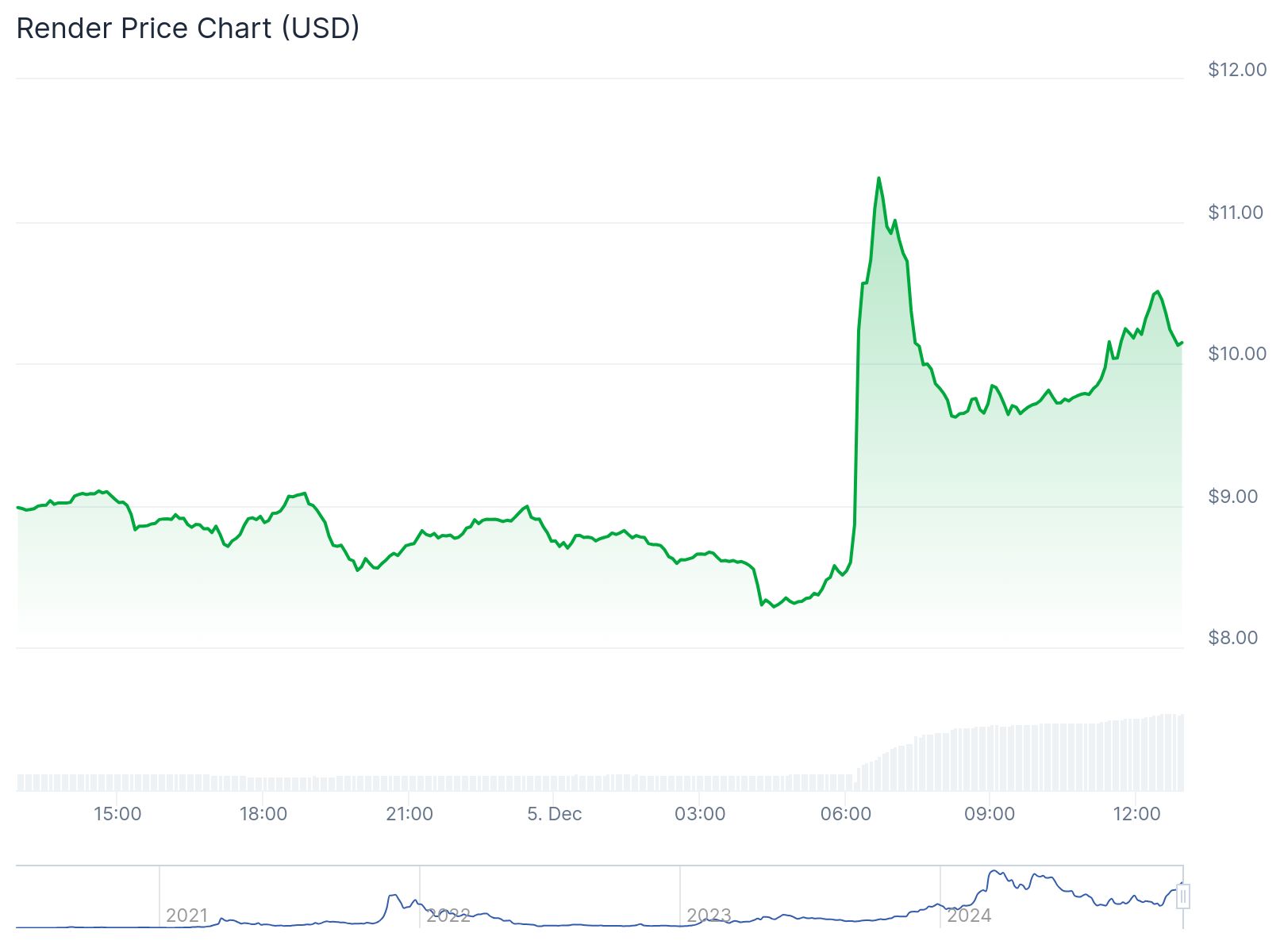The height and width of the screenshot is (952, 1284).
Task: Click the 2023 label in navigator
Action: coord(708,916)
